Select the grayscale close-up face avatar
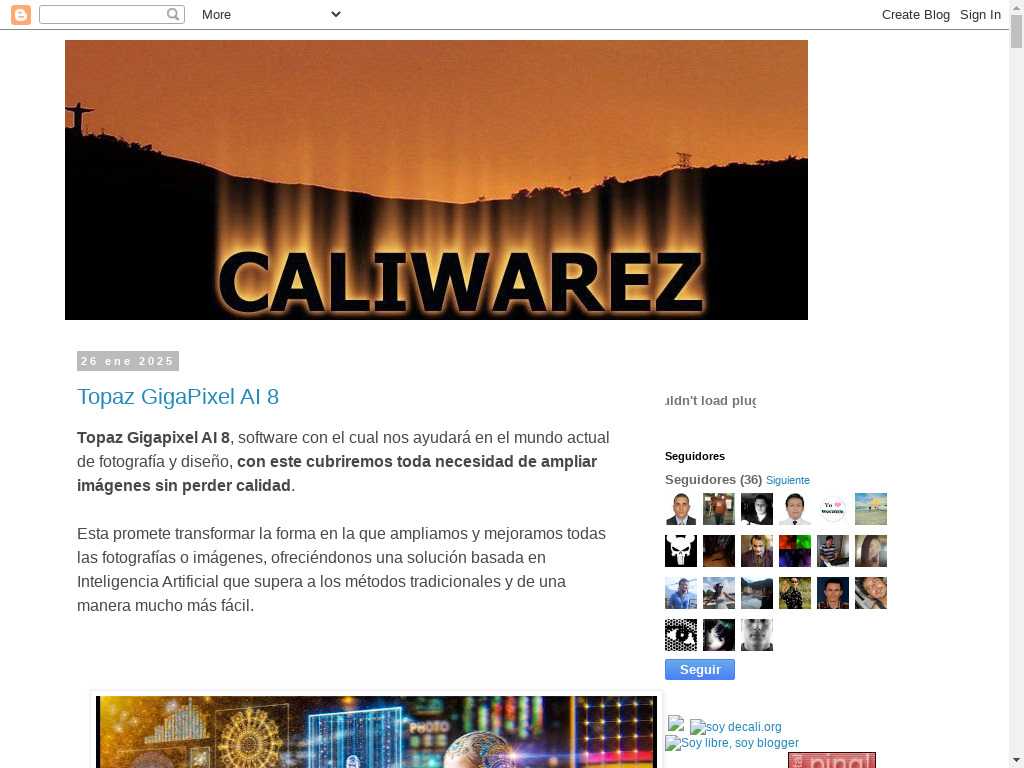This screenshot has height=768, width=1024. tap(757, 635)
